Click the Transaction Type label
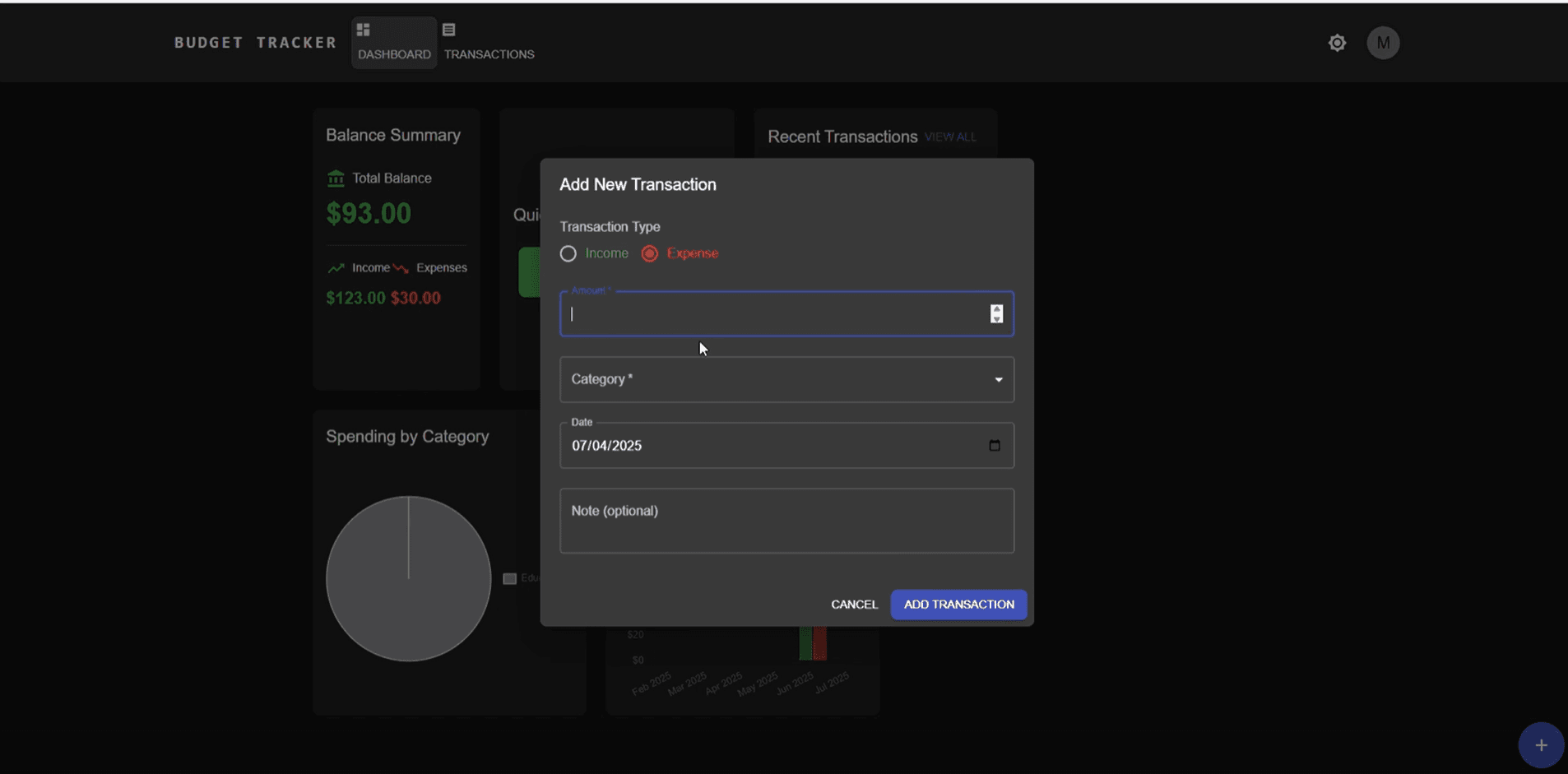Viewport: 1568px width, 774px height. (610, 226)
